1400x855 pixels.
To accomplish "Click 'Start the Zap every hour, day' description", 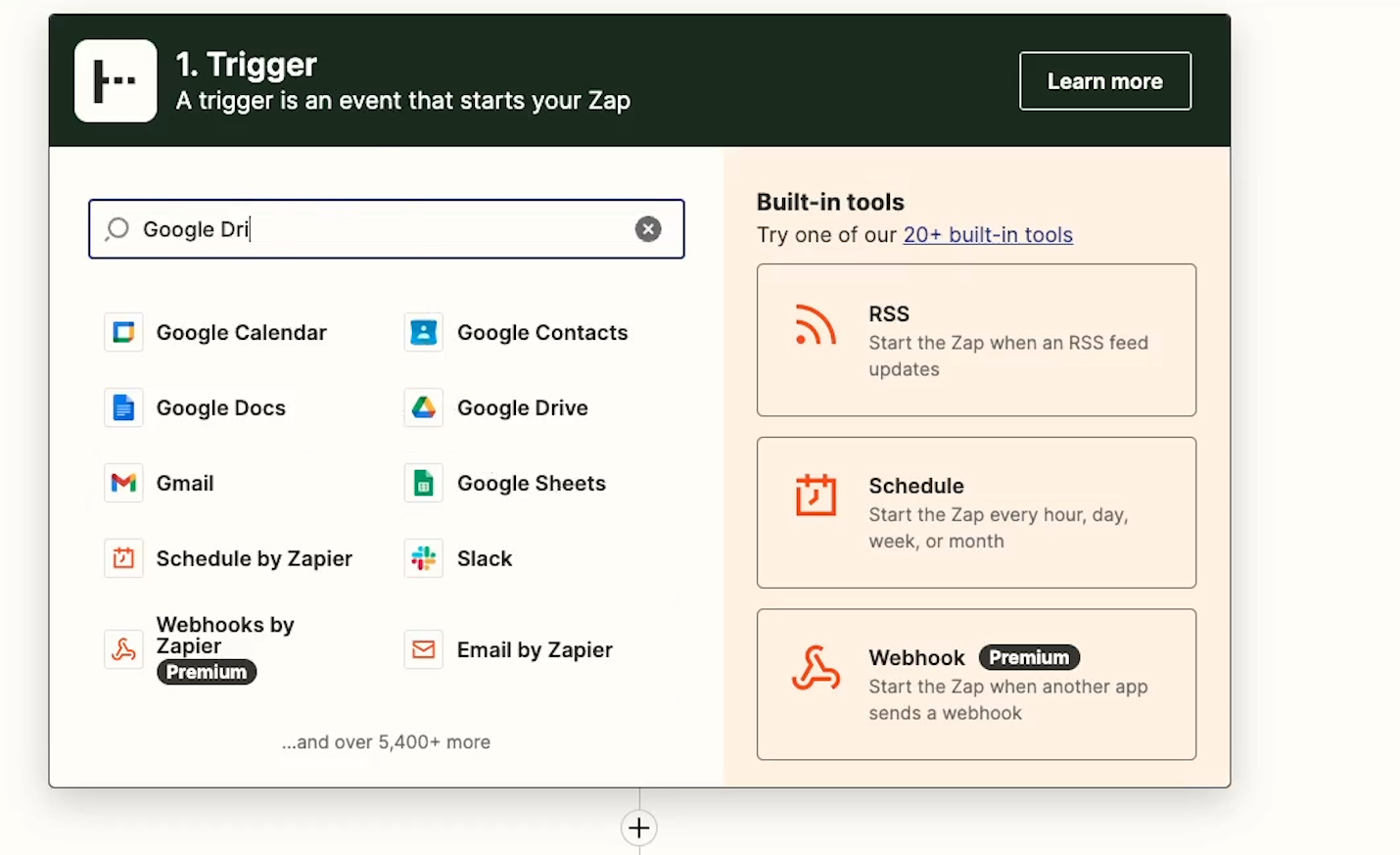I will (x=999, y=529).
